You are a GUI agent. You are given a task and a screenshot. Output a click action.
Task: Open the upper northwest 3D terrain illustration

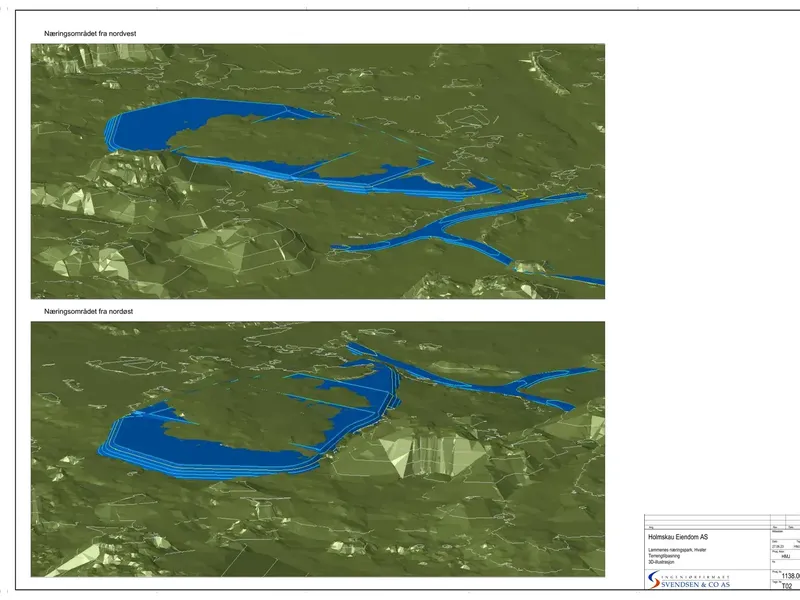(318, 171)
